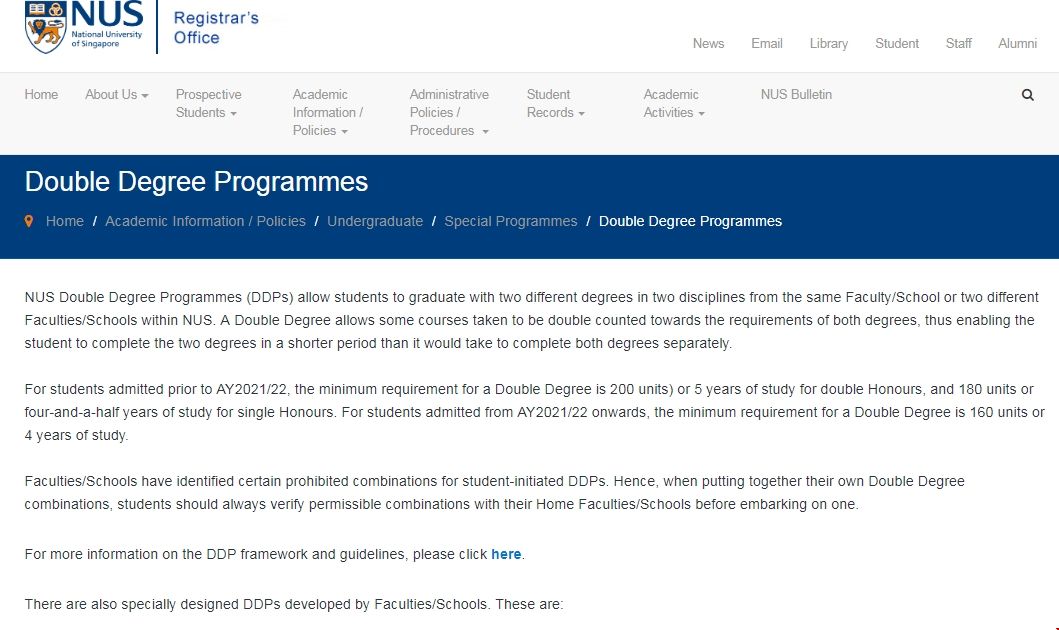Click the Registrar's Office title

coord(215,28)
